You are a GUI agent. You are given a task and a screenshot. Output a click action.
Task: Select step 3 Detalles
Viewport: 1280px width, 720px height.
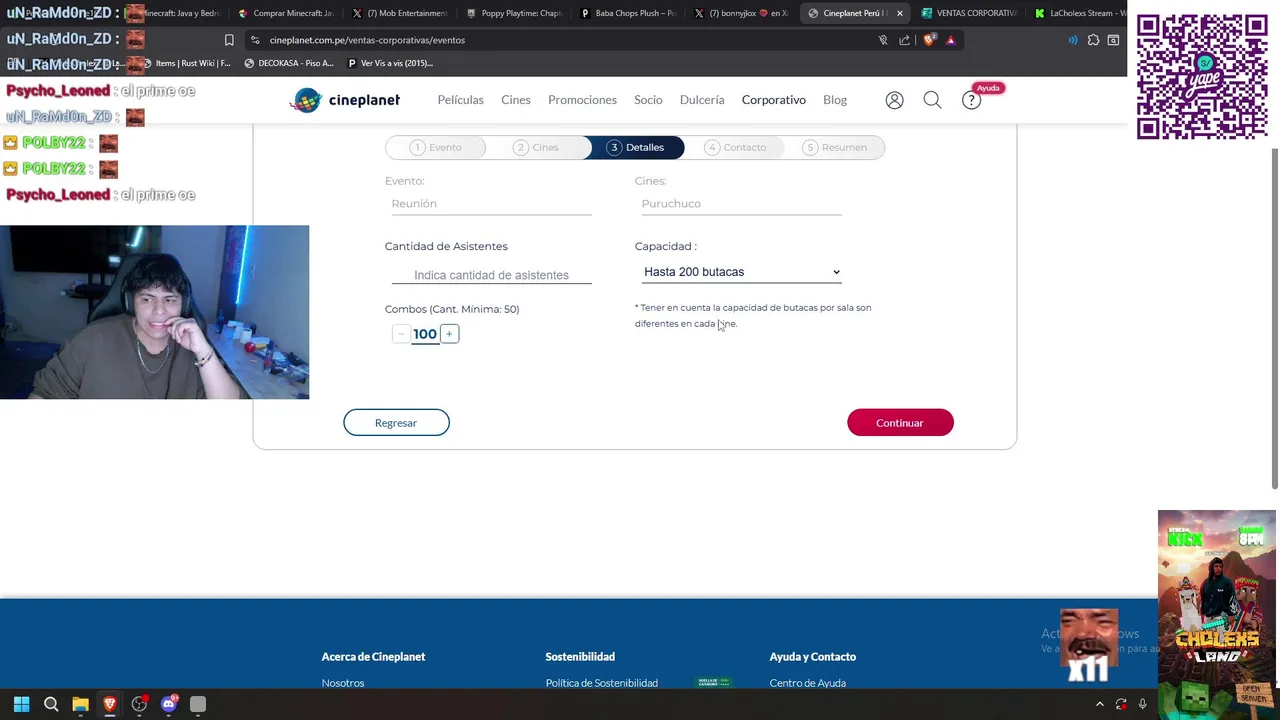[636, 147]
